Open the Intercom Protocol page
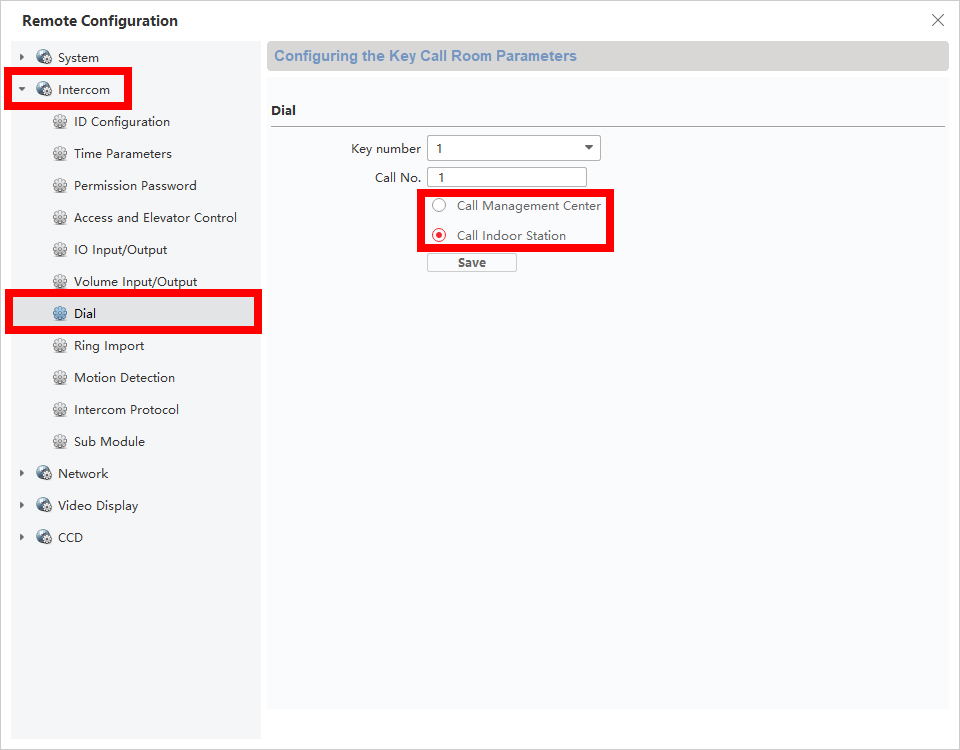This screenshot has width=960, height=750. pyautogui.click(x=126, y=410)
